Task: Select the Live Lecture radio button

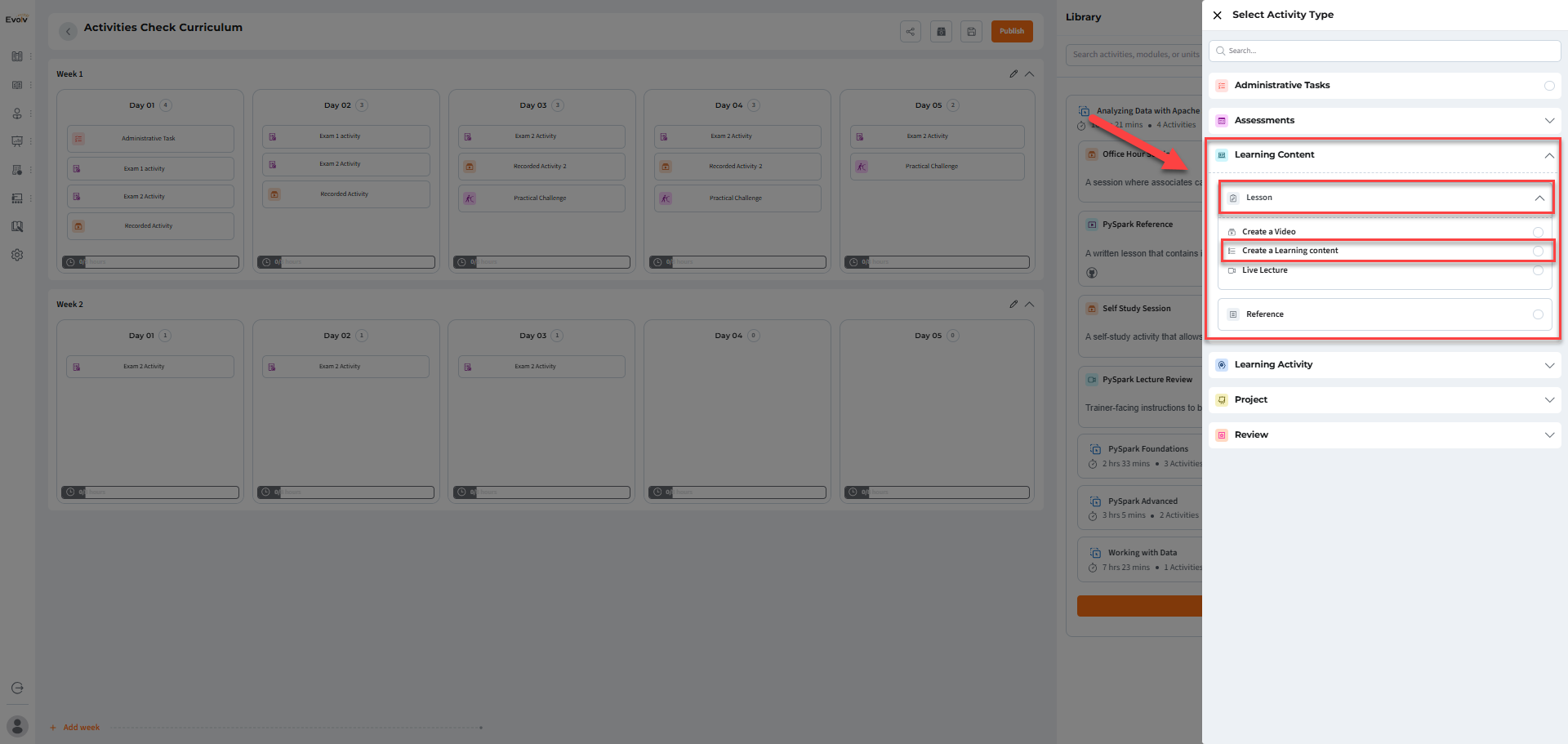Action: pos(1538,270)
